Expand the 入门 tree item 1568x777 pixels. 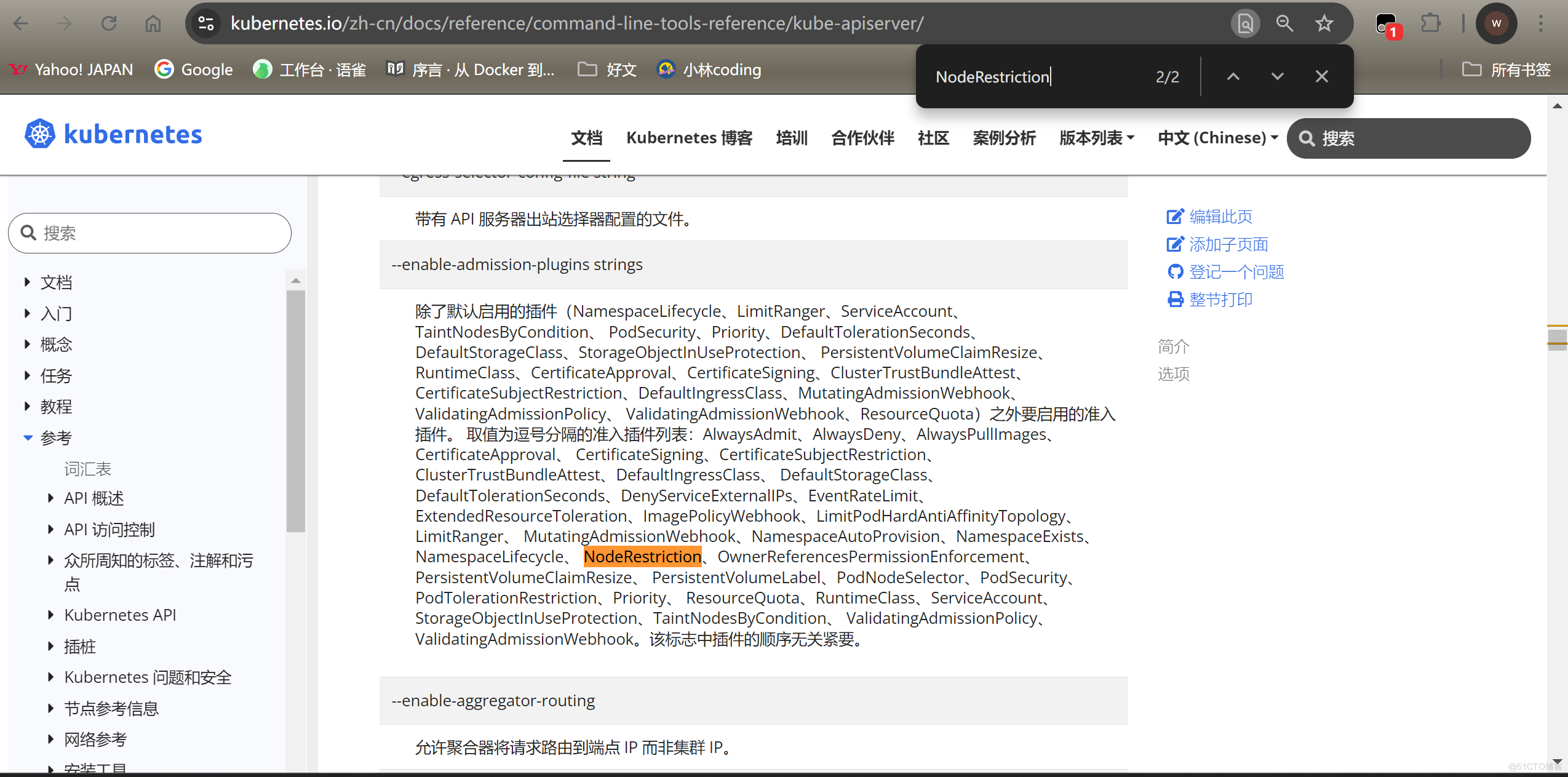tap(27, 313)
